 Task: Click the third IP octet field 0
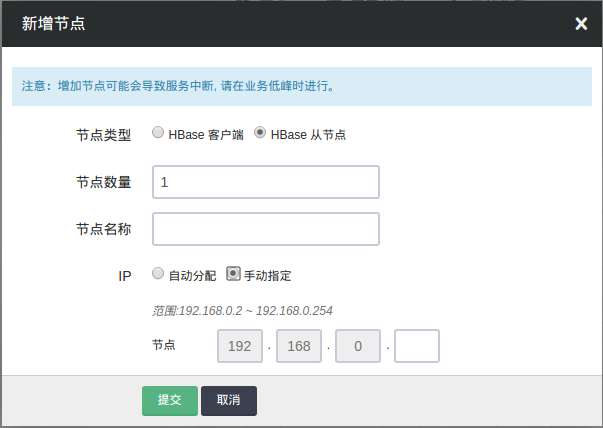click(357, 345)
